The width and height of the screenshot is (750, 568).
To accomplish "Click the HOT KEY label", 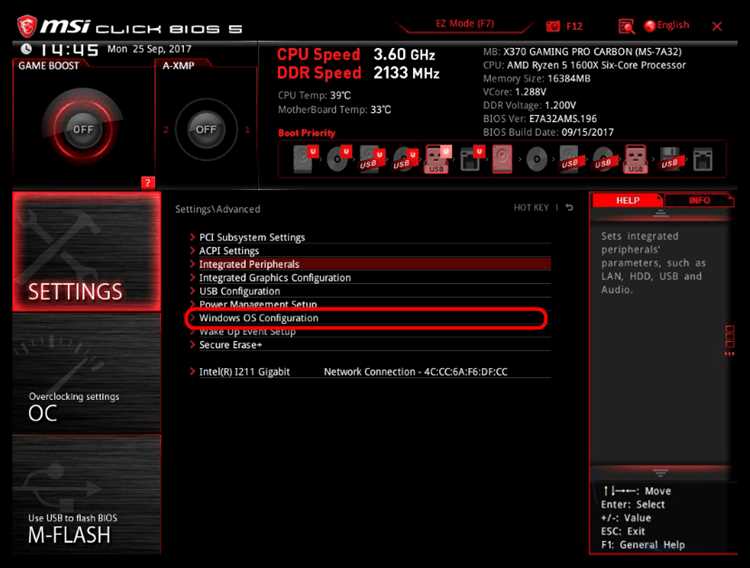I will coord(530,208).
